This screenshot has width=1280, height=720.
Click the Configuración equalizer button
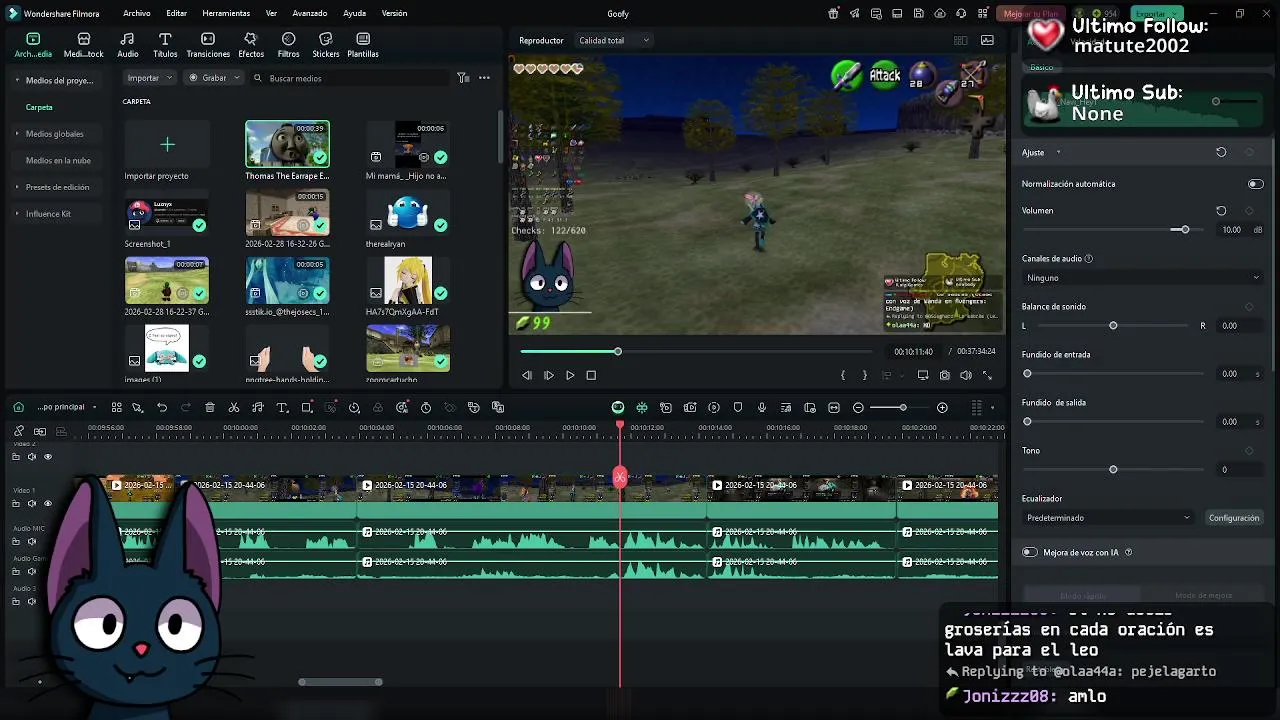[1234, 518]
